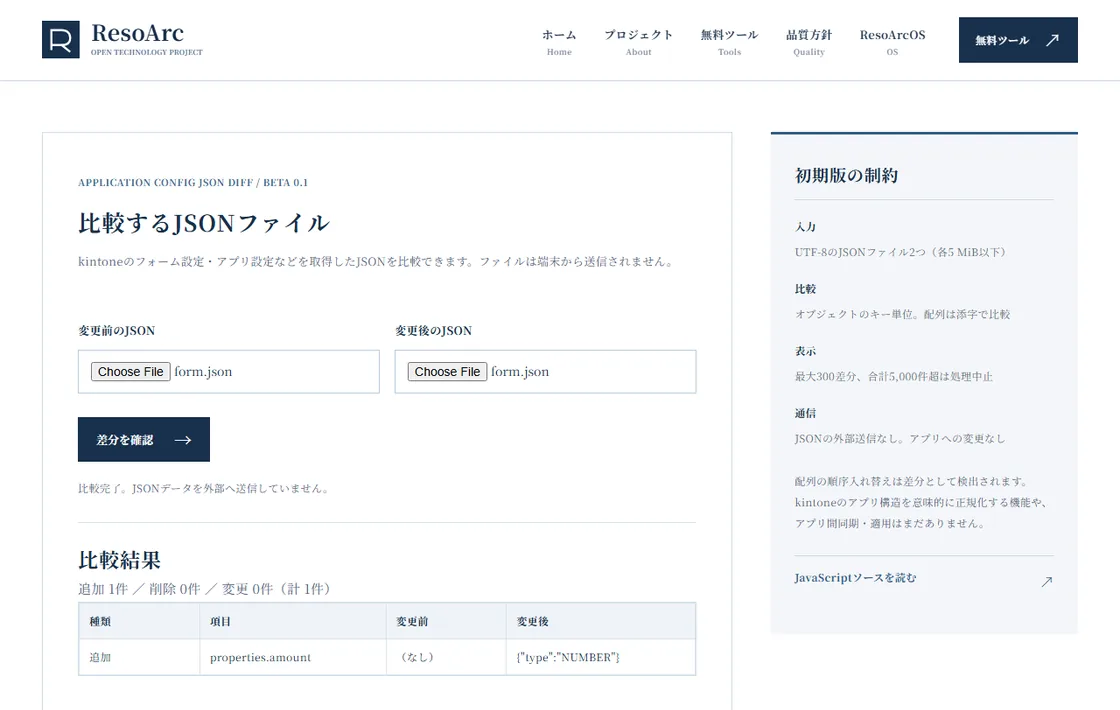
Task: Select the （なし） cell
Action: [446, 657]
